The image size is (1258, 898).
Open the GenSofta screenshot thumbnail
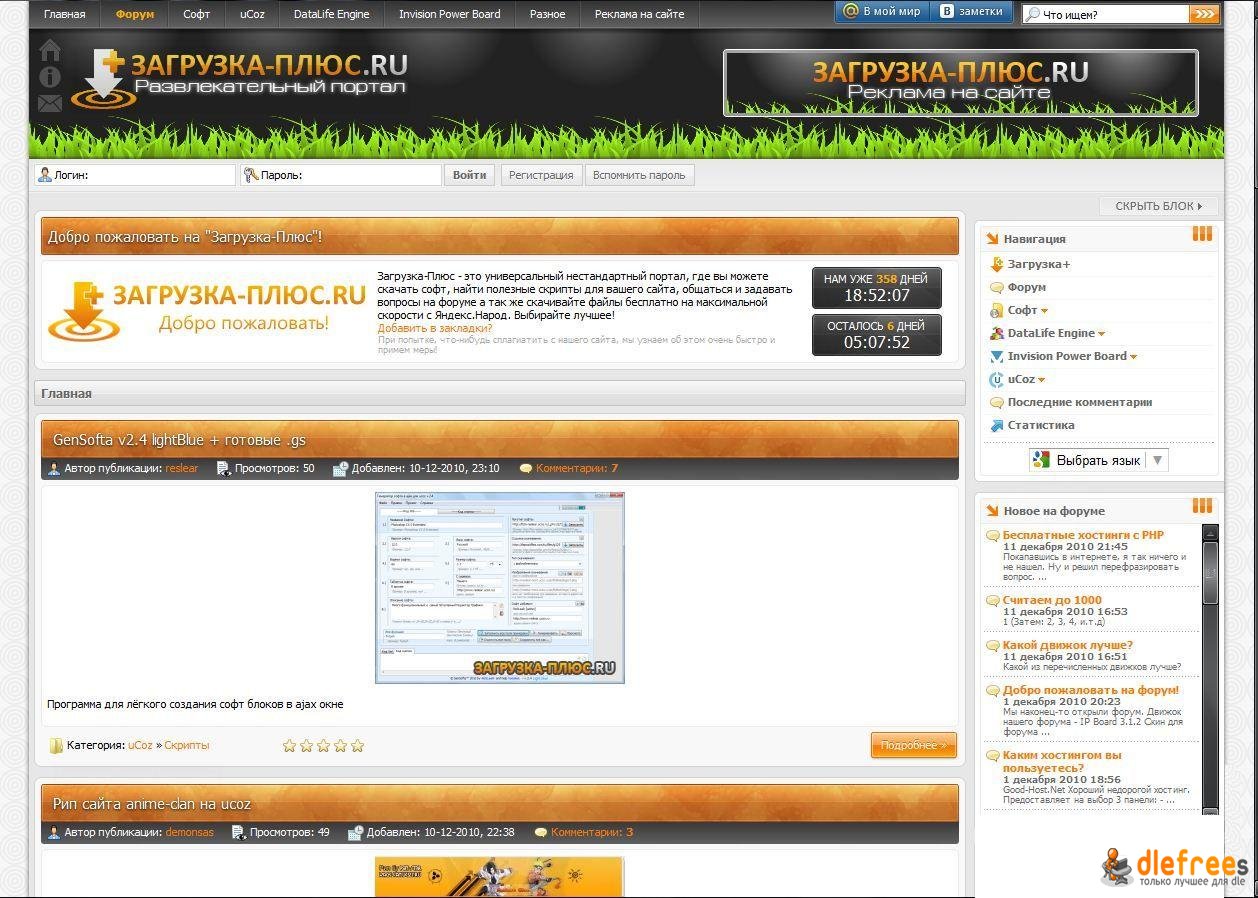tap(499, 588)
